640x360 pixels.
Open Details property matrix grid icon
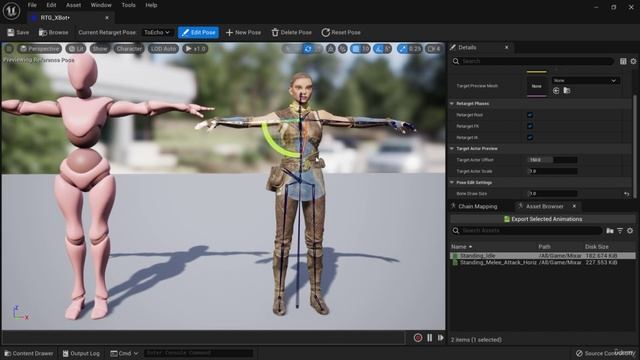point(623,61)
